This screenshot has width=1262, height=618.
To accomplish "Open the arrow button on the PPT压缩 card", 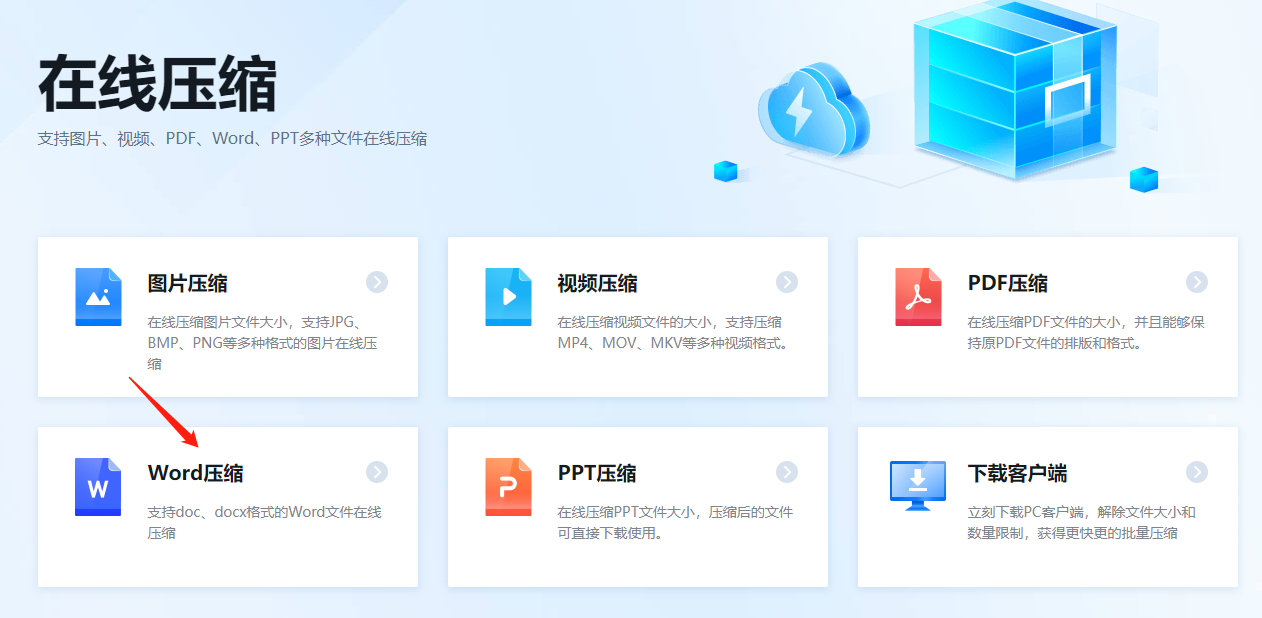I will point(787,472).
